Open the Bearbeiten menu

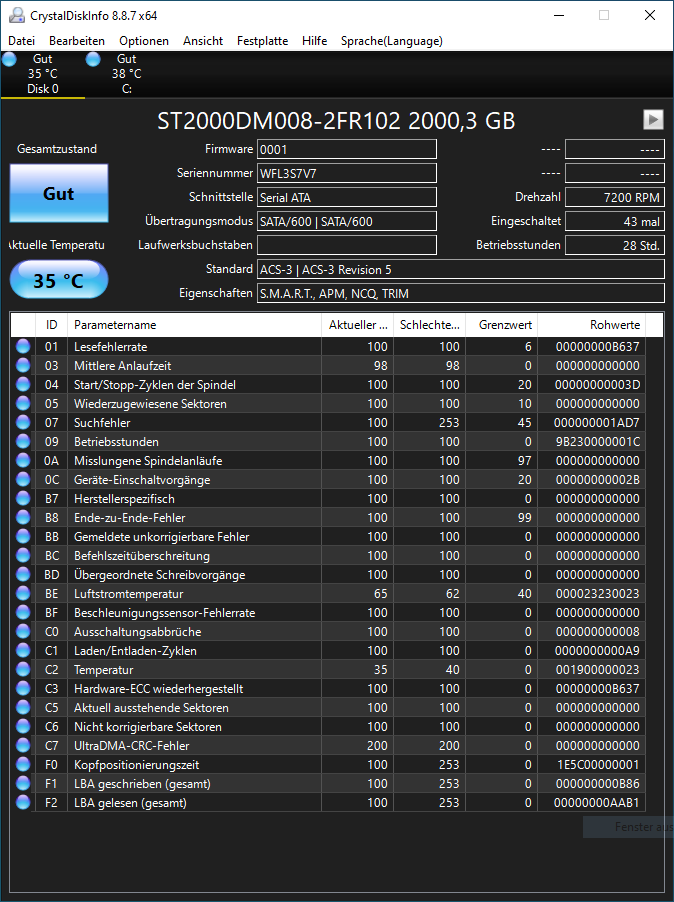pos(76,41)
